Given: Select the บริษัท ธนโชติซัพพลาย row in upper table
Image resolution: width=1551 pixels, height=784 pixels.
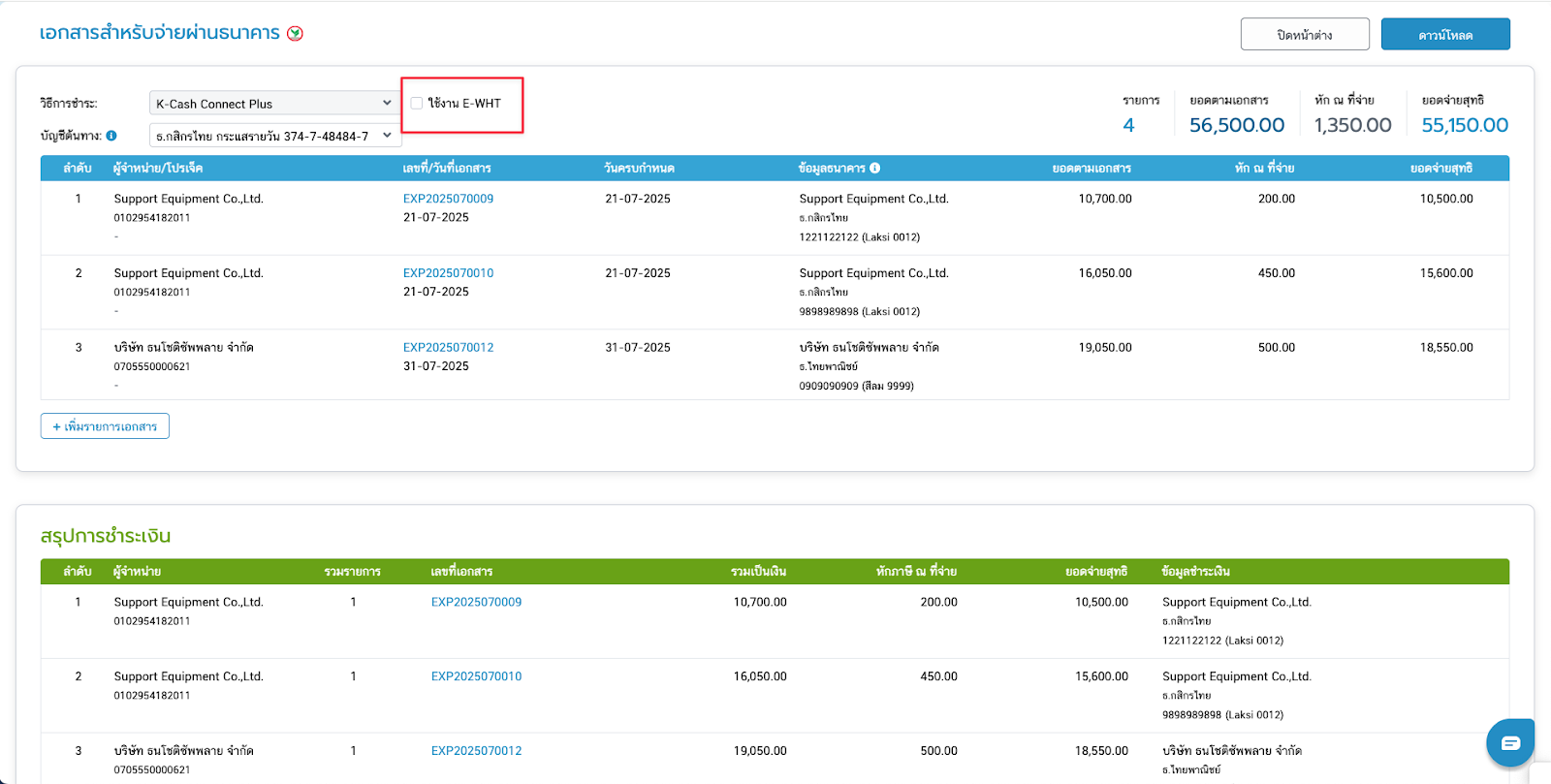Looking at the screenshot, I should tap(183, 347).
